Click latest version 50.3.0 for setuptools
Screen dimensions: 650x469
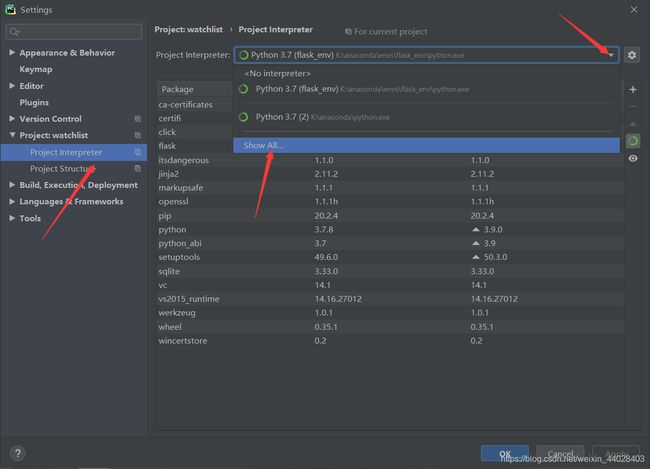pyautogui.click(x=495, y=258)
